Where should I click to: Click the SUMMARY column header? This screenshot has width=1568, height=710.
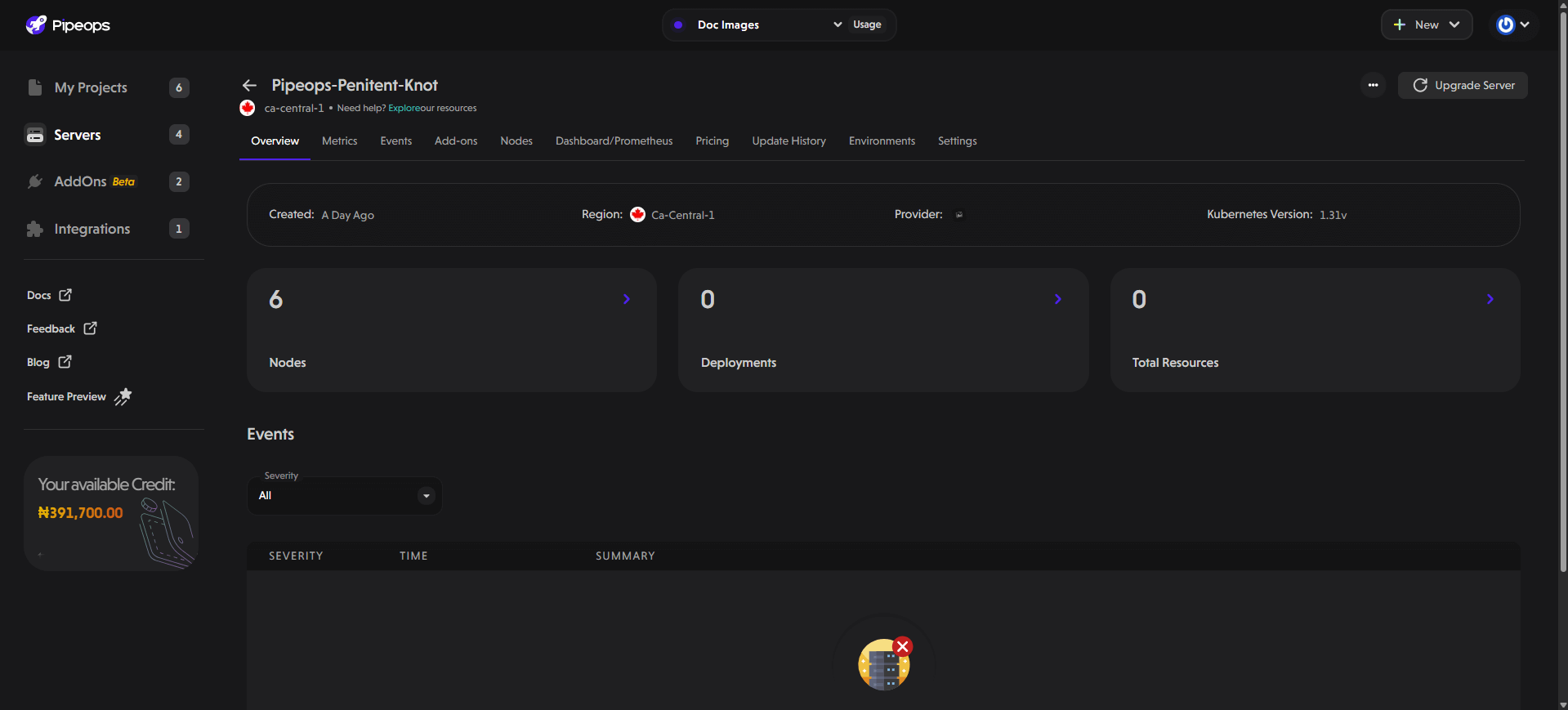pos(625,556)
